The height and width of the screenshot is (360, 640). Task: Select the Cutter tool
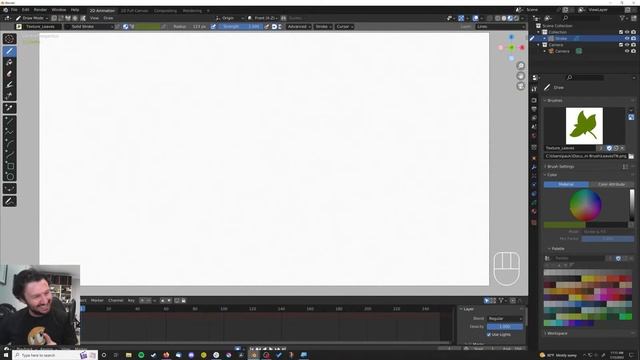(9, 96)
